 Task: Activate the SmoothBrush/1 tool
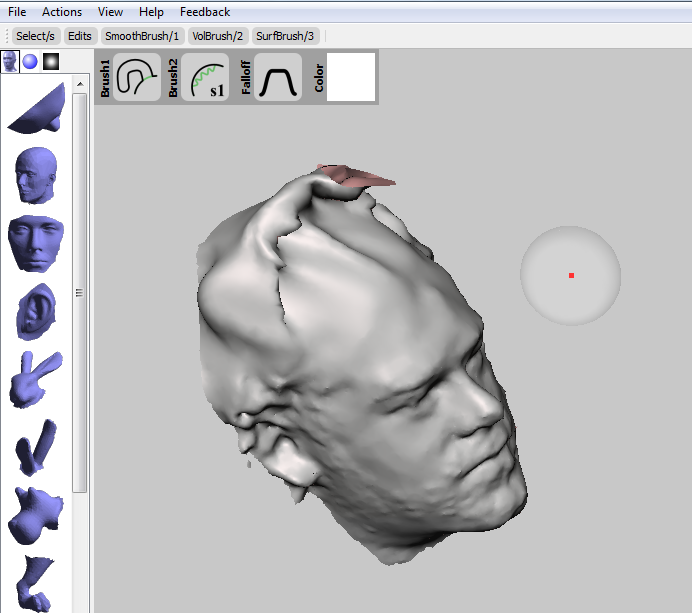(142, 36)
